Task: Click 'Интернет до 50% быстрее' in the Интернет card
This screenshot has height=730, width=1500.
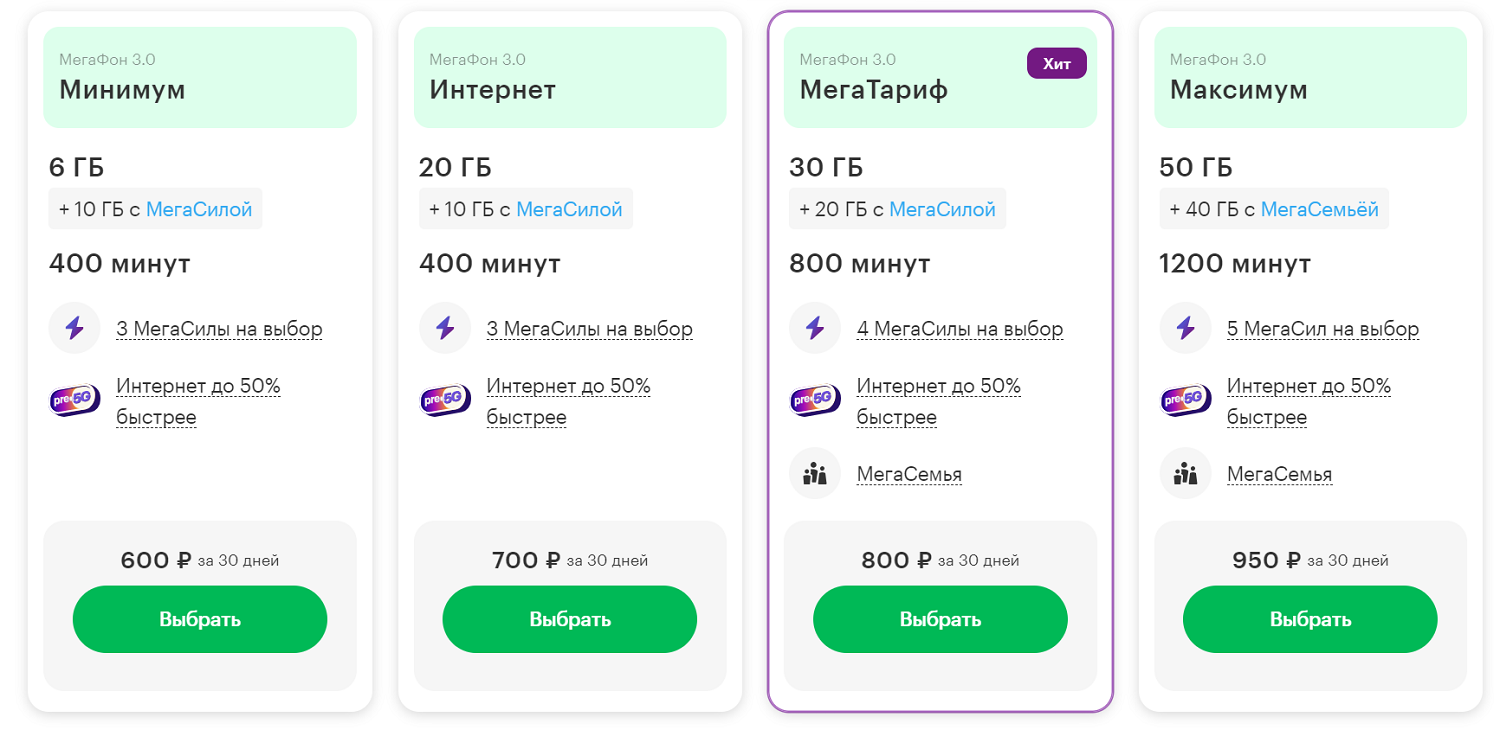Action: coord(569,401)
